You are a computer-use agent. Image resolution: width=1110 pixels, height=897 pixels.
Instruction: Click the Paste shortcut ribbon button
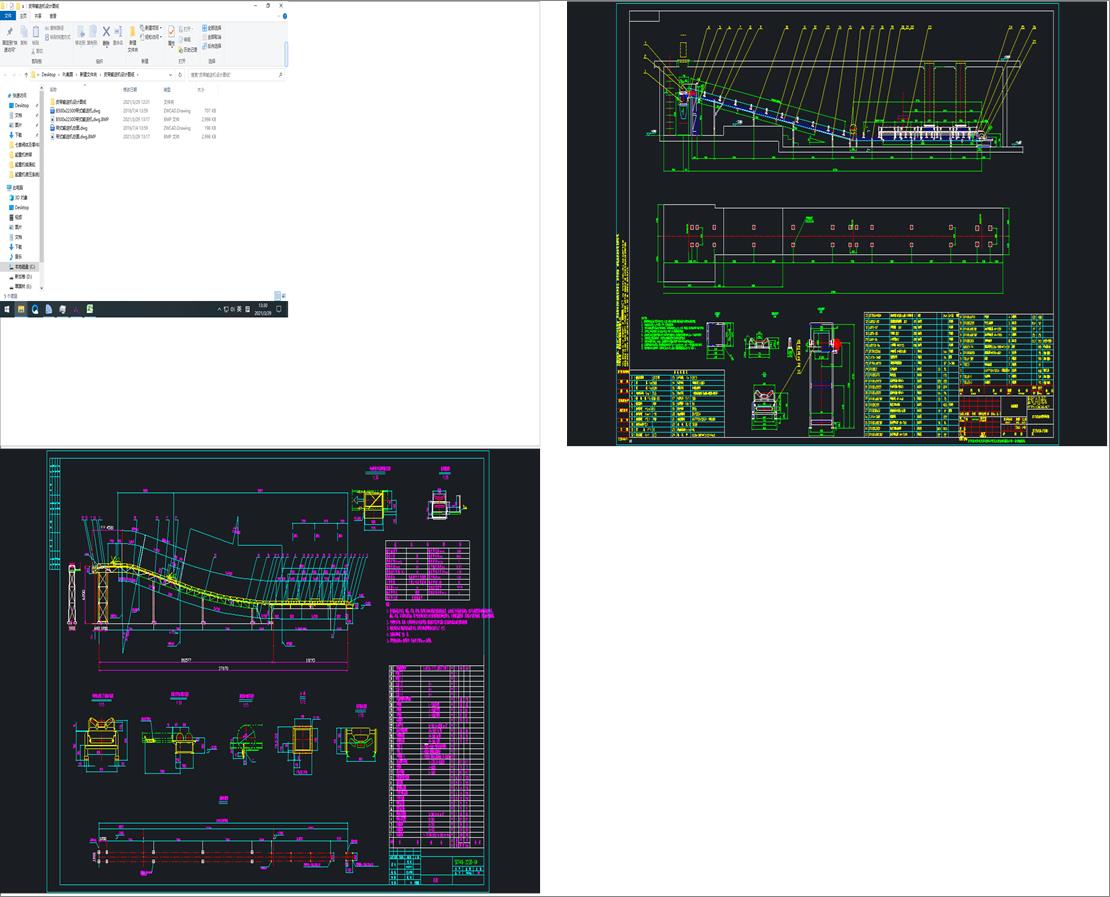57,37
